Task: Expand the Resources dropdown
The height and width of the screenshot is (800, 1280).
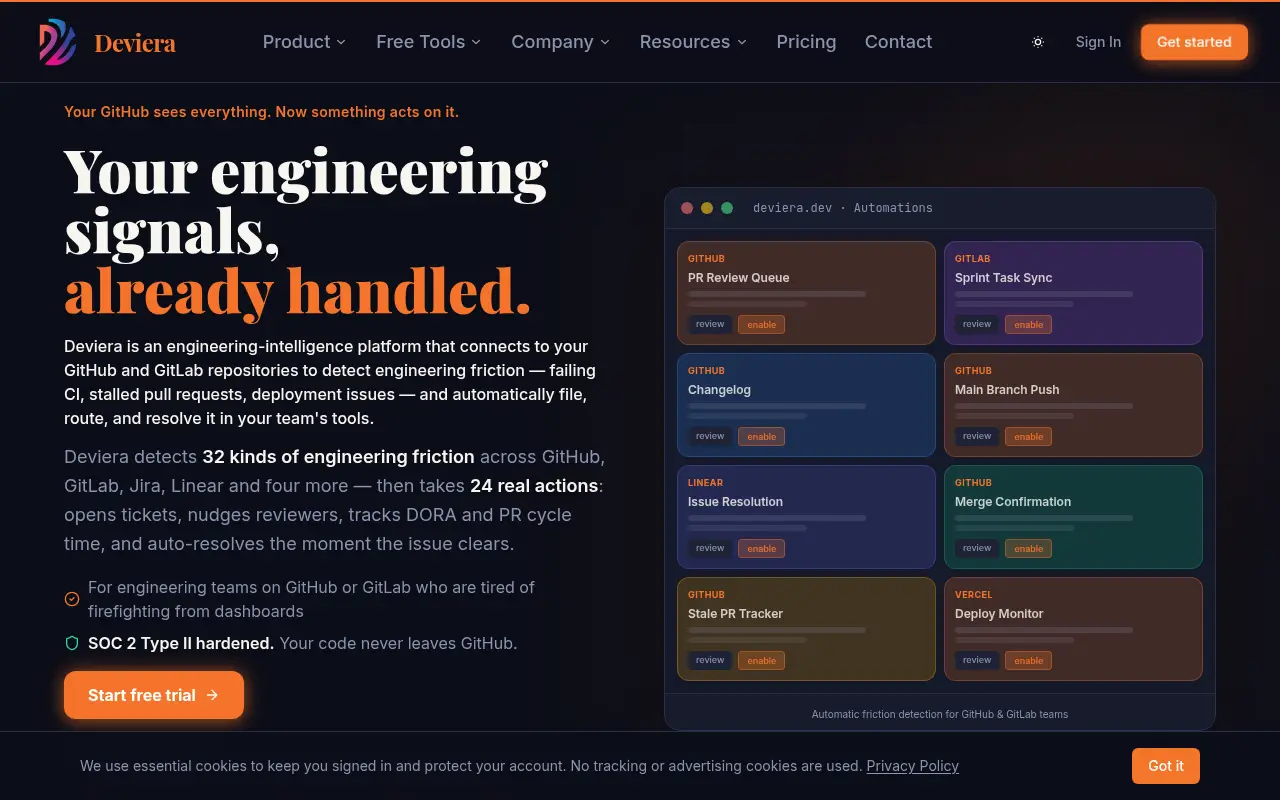Action: [x=693, y=42]
